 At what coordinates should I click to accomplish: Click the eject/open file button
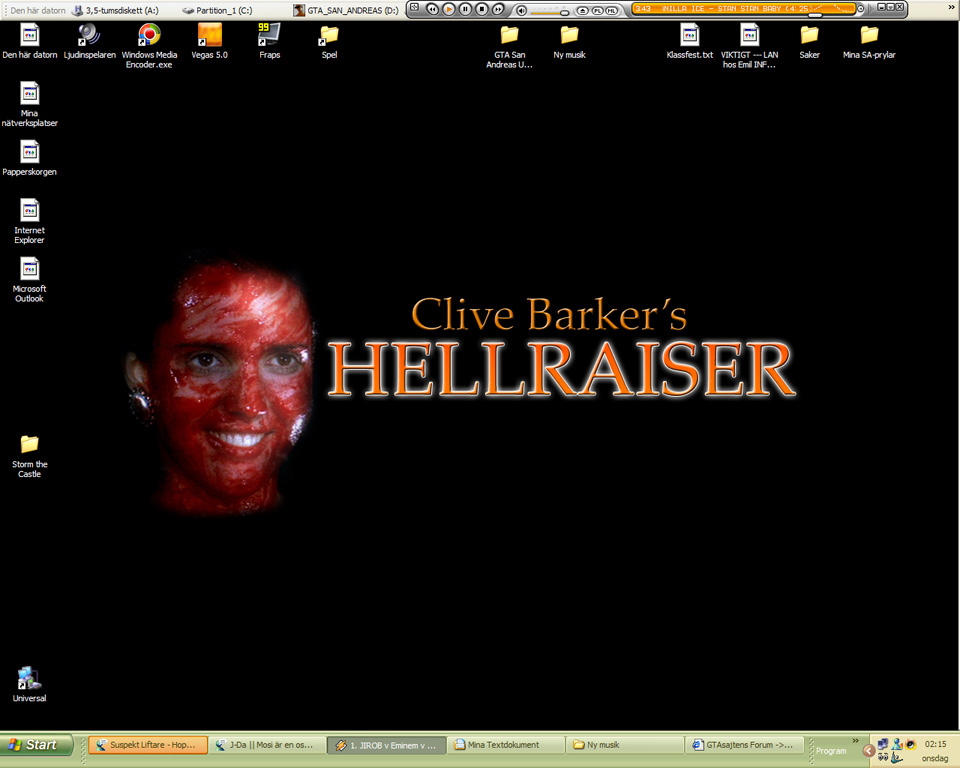583,10
